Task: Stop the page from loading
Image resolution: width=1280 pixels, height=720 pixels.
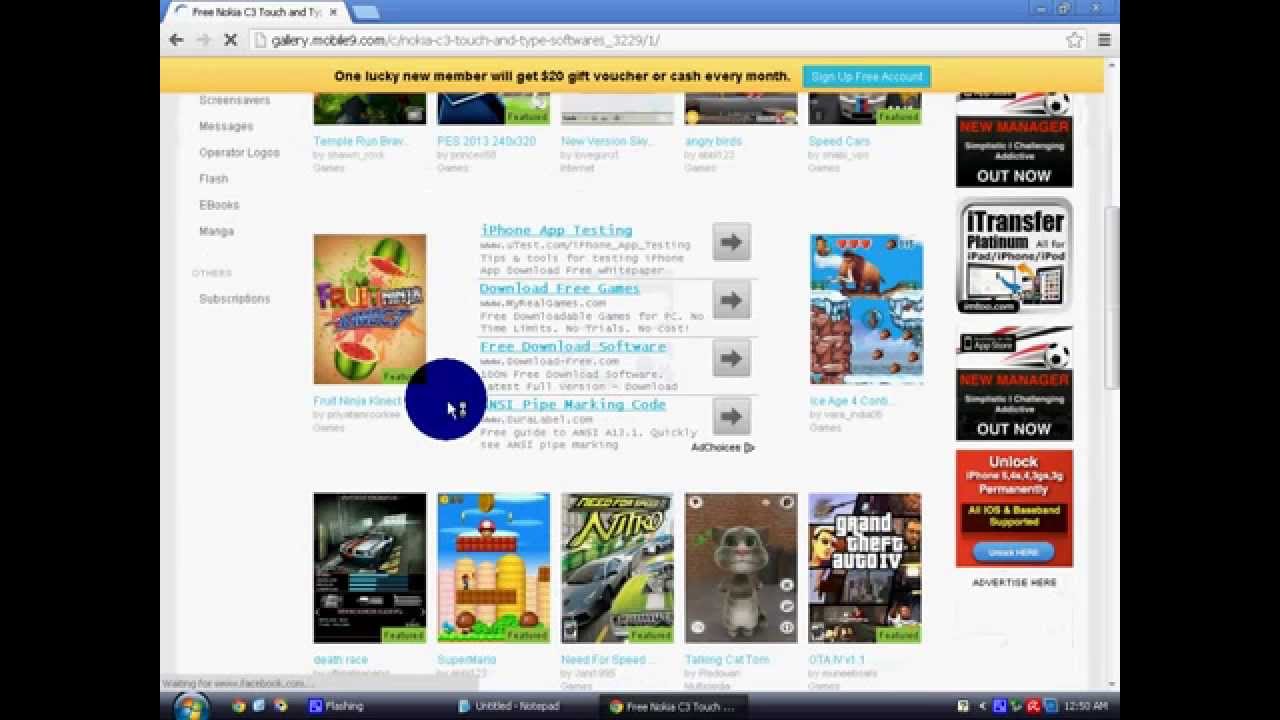Action: pyautogui.click(x=230, y=40)
